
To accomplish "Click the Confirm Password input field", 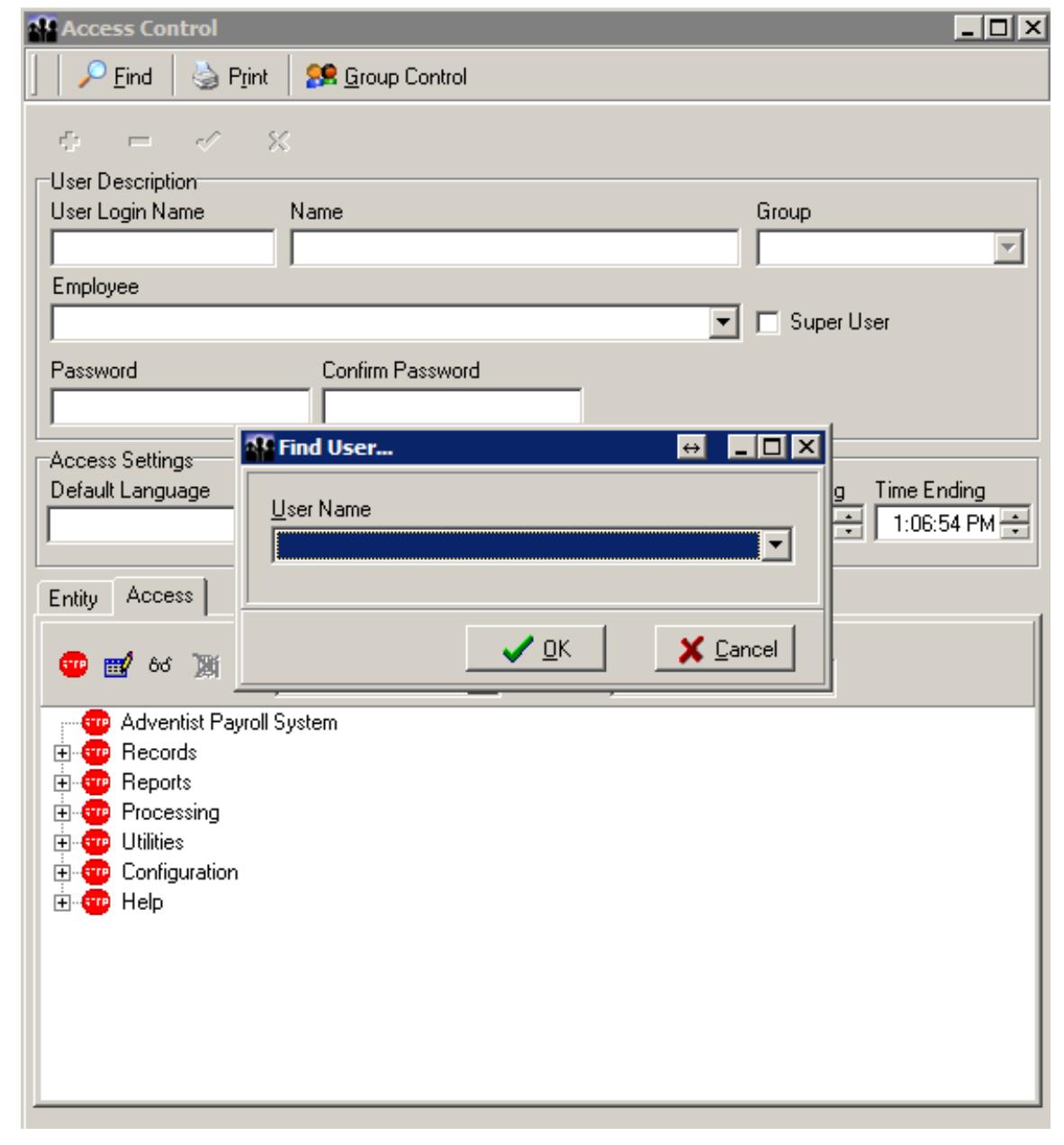I will [x=452, y=407].
